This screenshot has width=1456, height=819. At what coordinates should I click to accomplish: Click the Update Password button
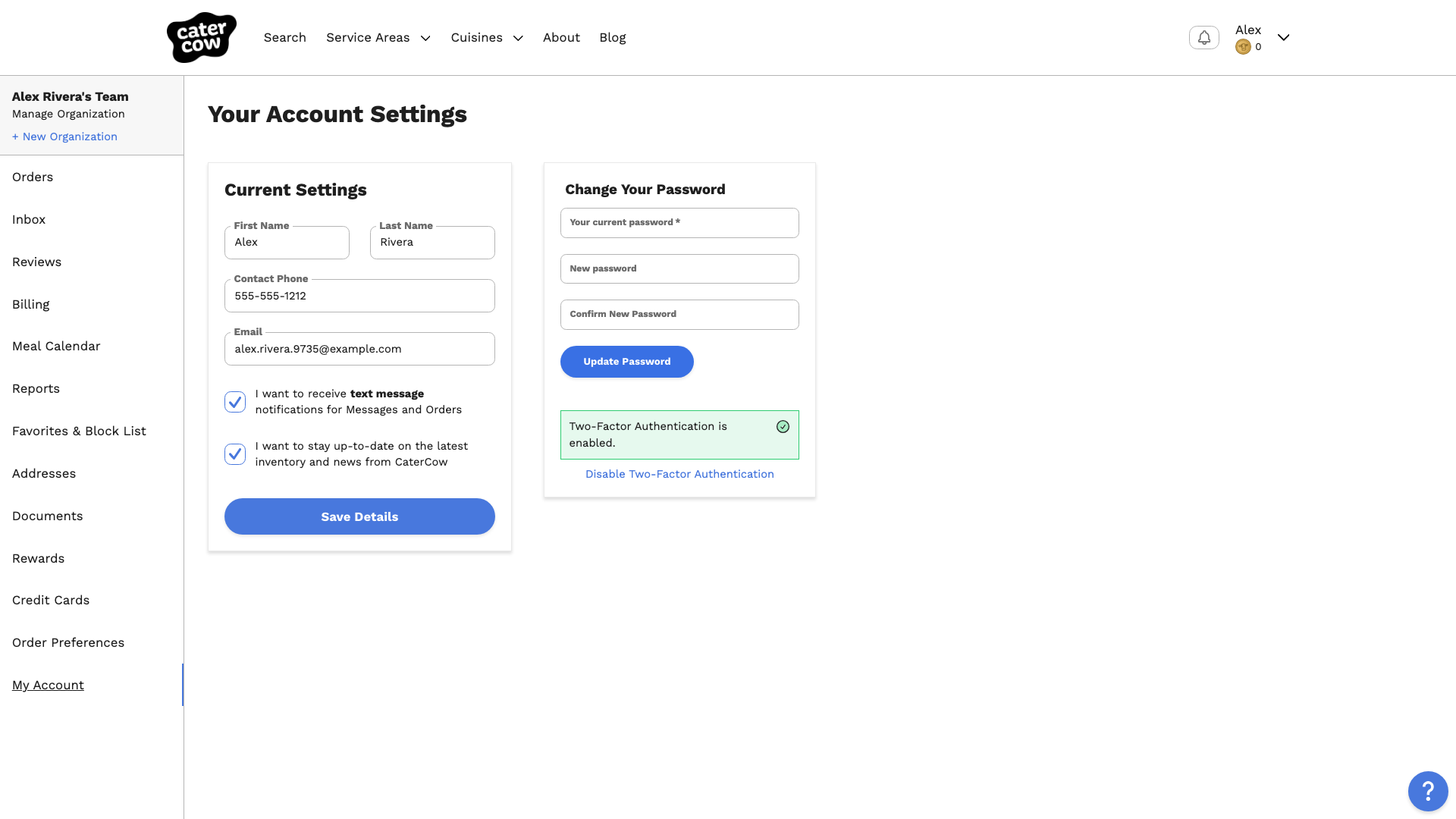point(626,362)
